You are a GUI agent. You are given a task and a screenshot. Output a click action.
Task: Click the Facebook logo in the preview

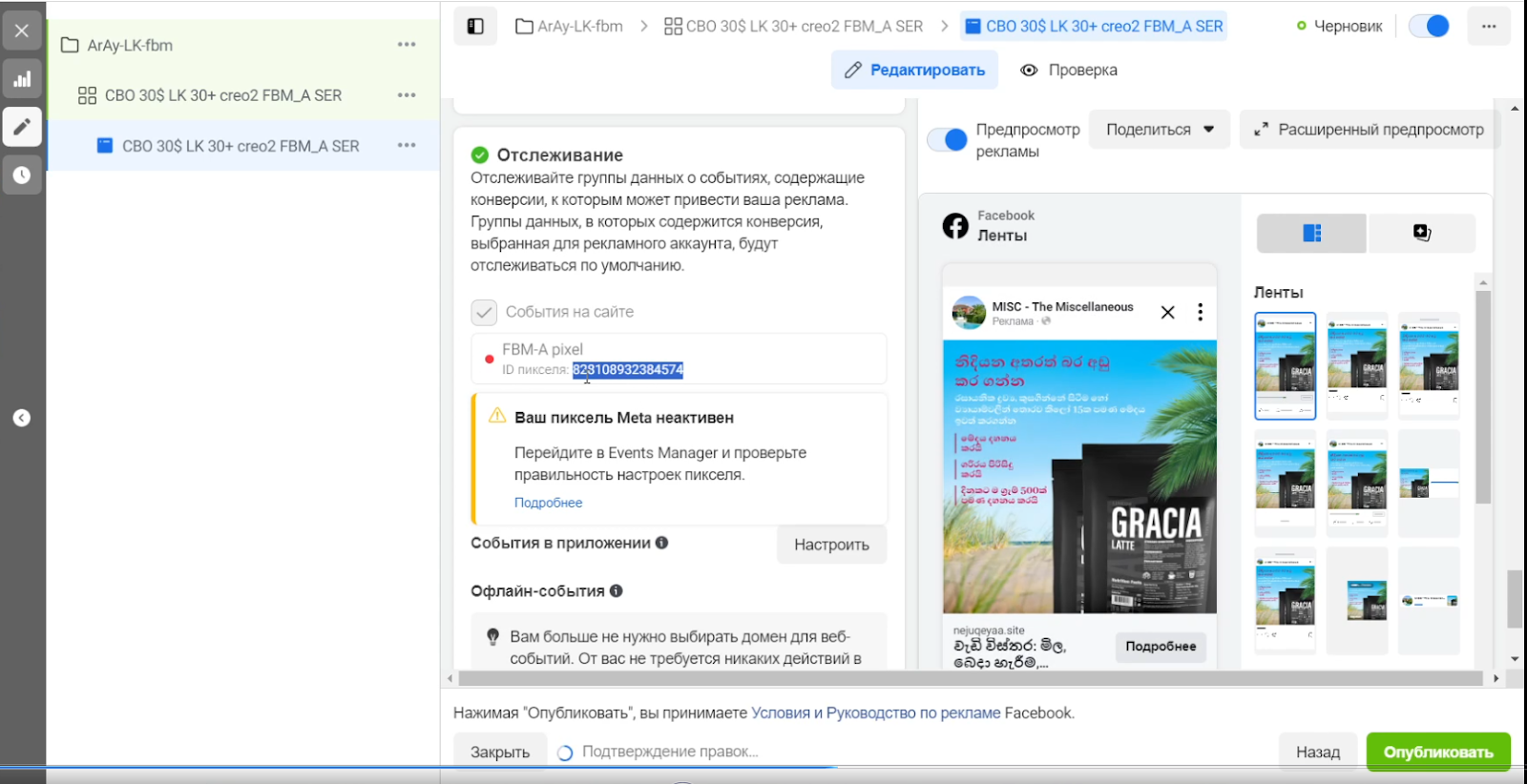pos(955,226)
